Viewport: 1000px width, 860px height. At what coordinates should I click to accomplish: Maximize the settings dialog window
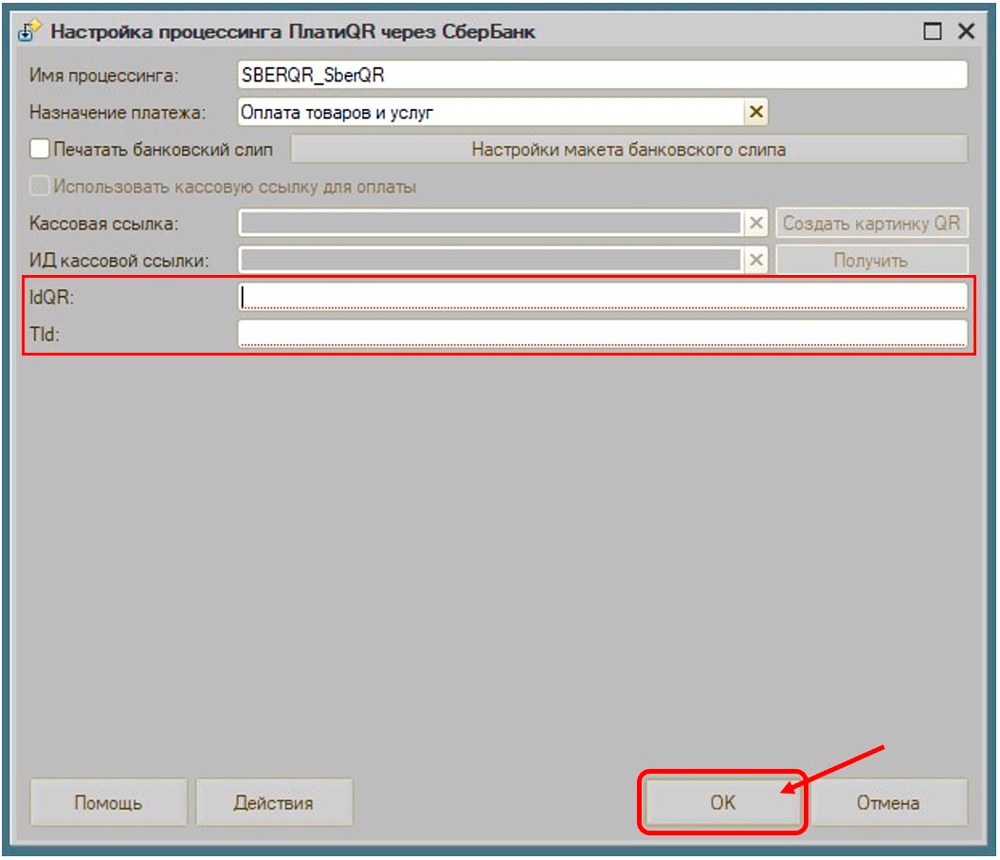tap(932, 31)
